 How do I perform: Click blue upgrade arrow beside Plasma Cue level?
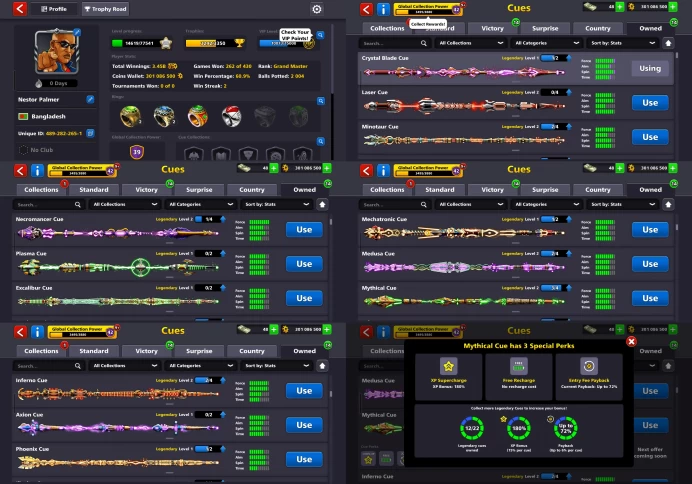(223, 253)
